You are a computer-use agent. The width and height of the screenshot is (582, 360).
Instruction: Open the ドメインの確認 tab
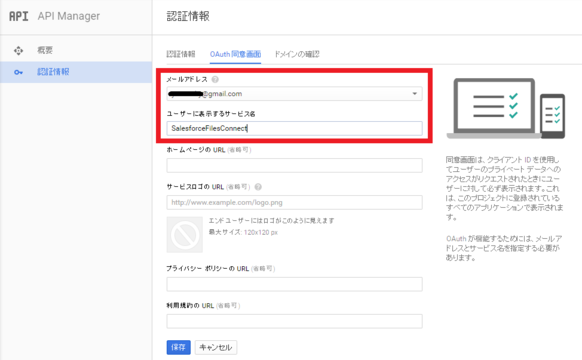pos(297,54)
